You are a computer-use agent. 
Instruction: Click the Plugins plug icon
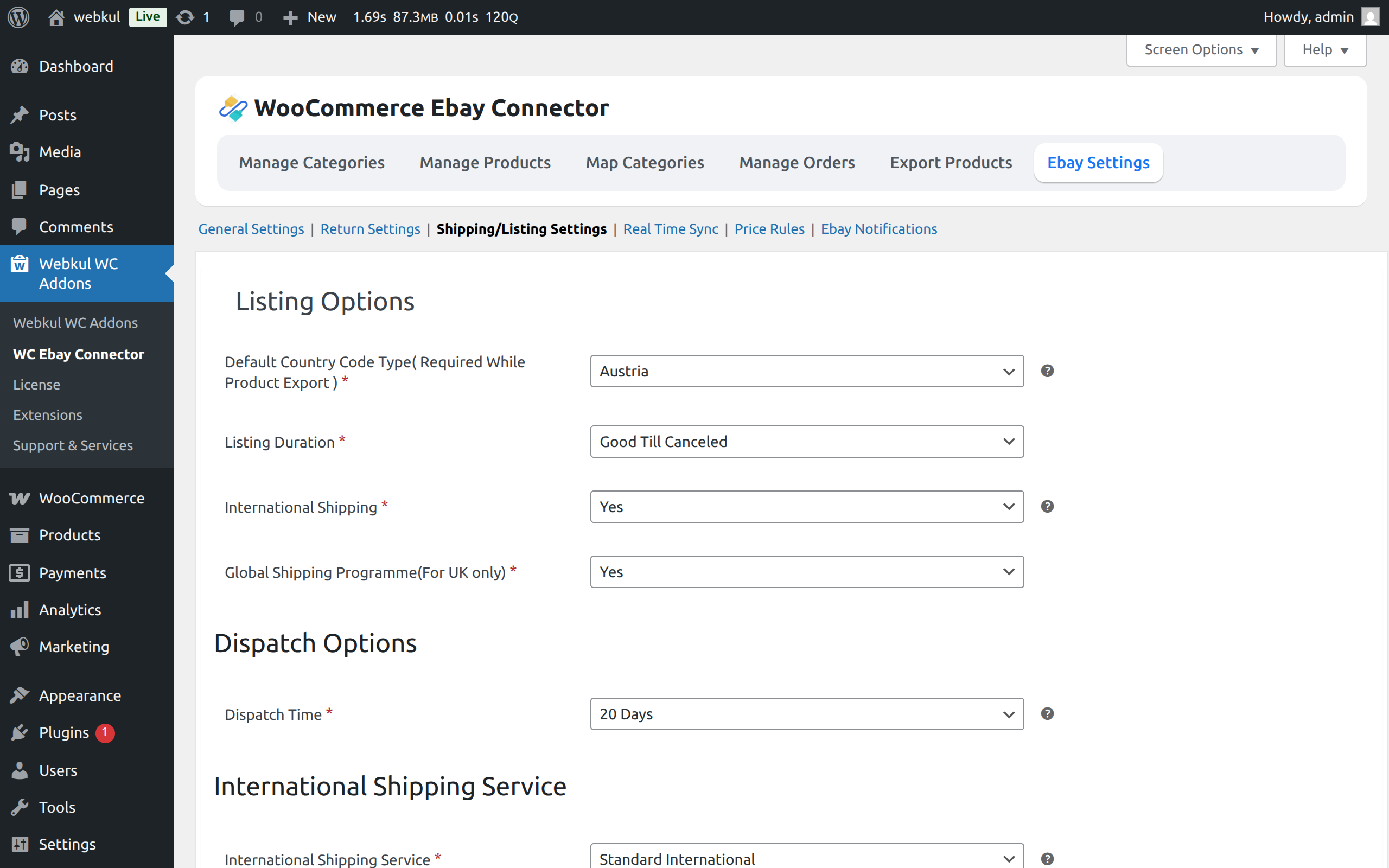pyautogui.click(x=20, y=732)
